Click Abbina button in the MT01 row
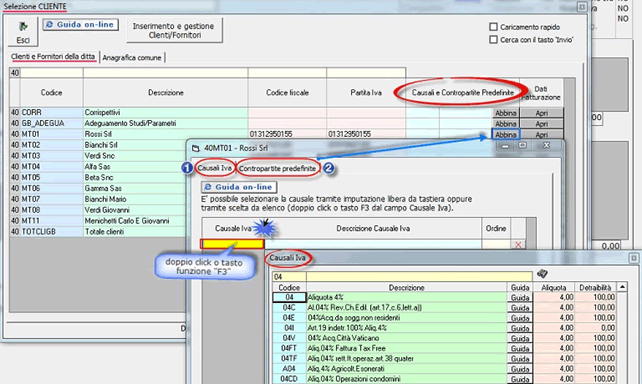Viewport: 642px width, 384px height. (506, 134)
